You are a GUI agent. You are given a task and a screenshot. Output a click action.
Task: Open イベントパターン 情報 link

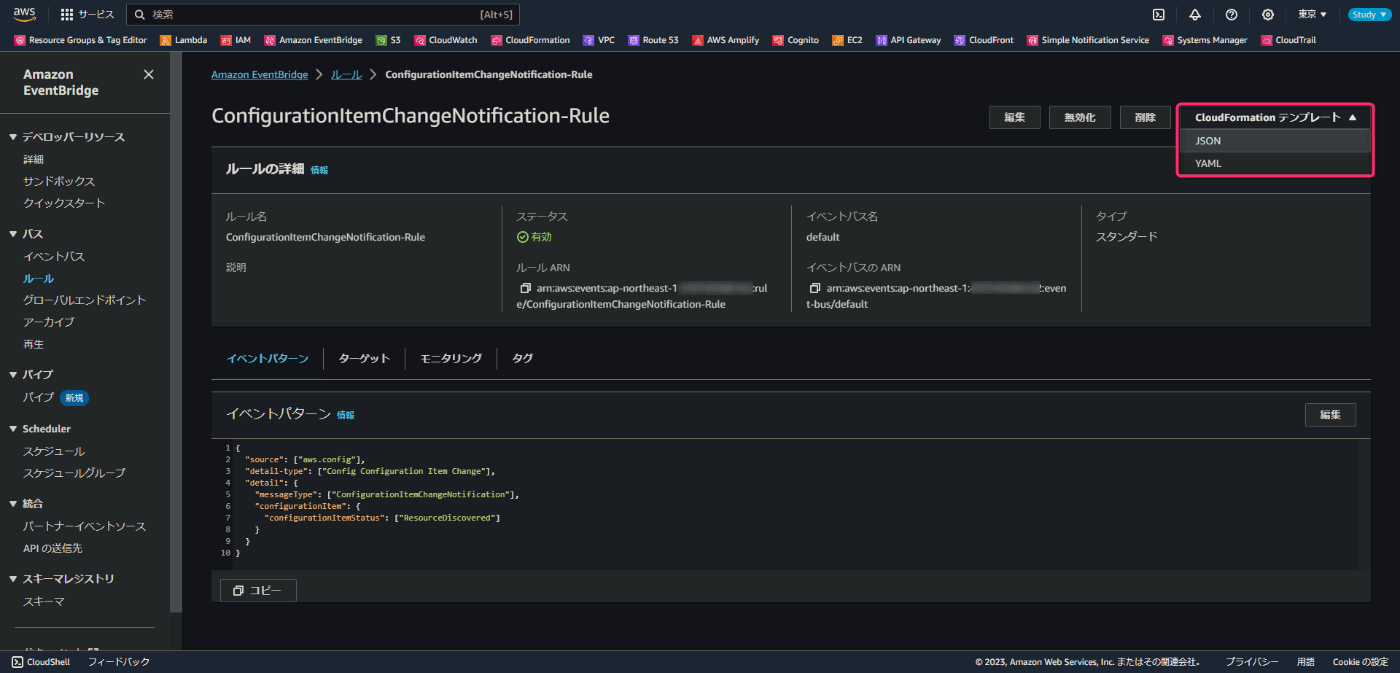click(x=345, y=415)
